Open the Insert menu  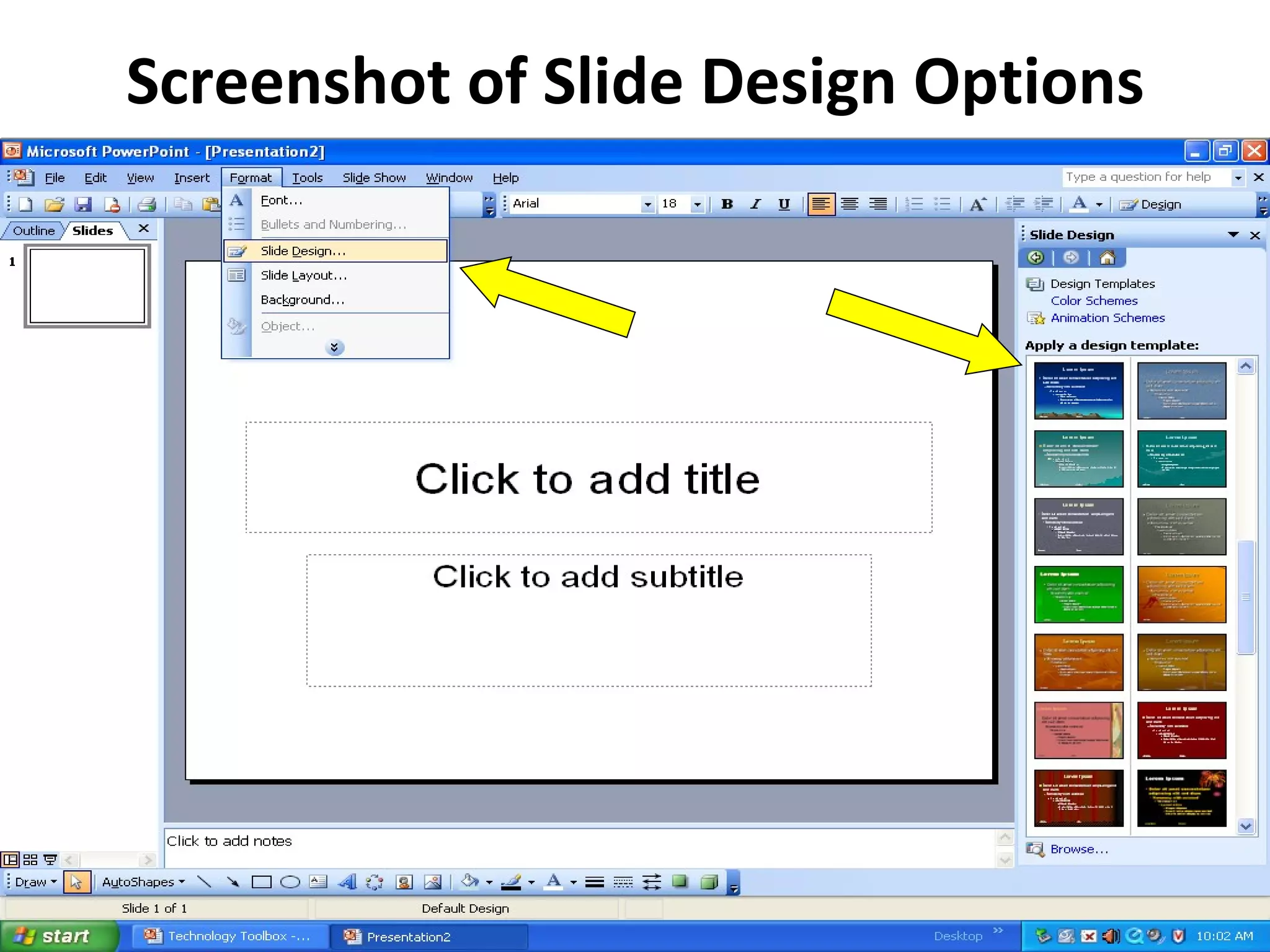(192, 178)
